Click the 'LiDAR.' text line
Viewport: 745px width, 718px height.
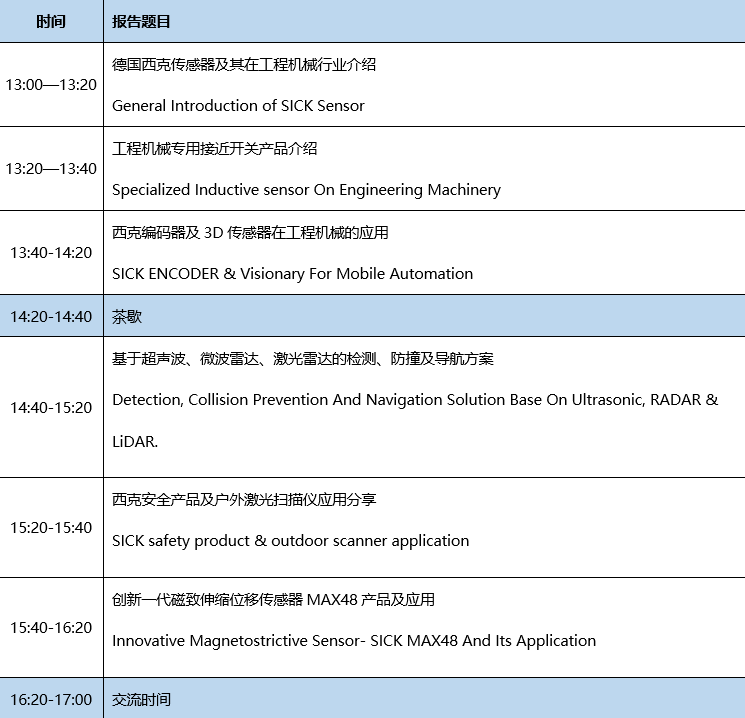[135, 441]
